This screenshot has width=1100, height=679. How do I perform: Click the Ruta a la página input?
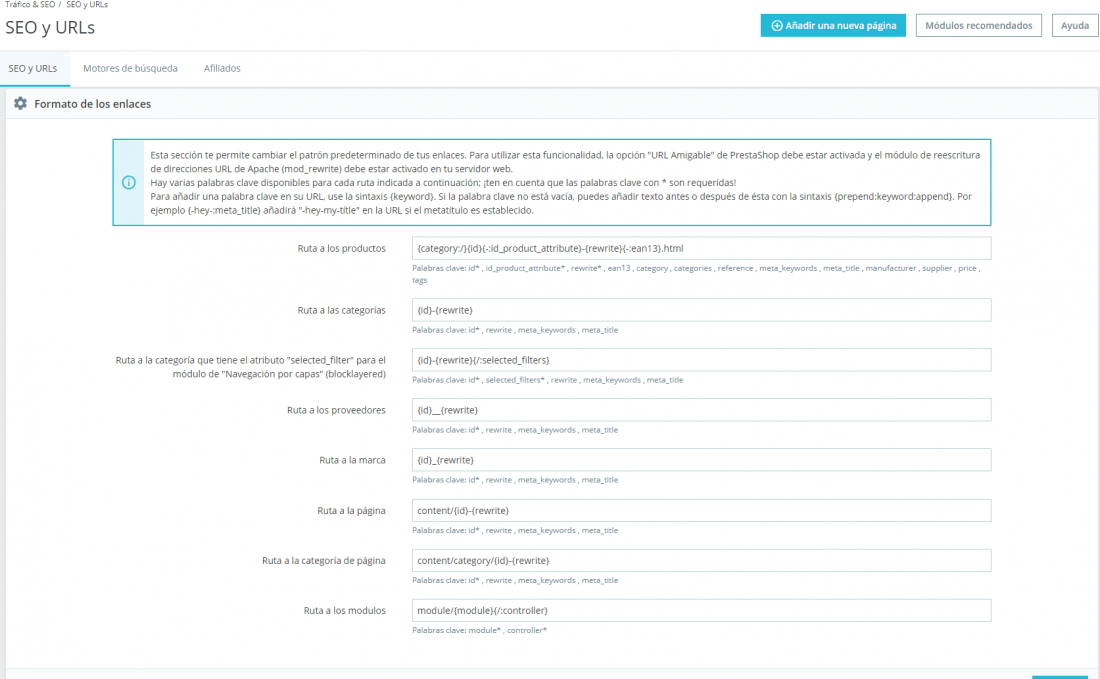[702, 511]
